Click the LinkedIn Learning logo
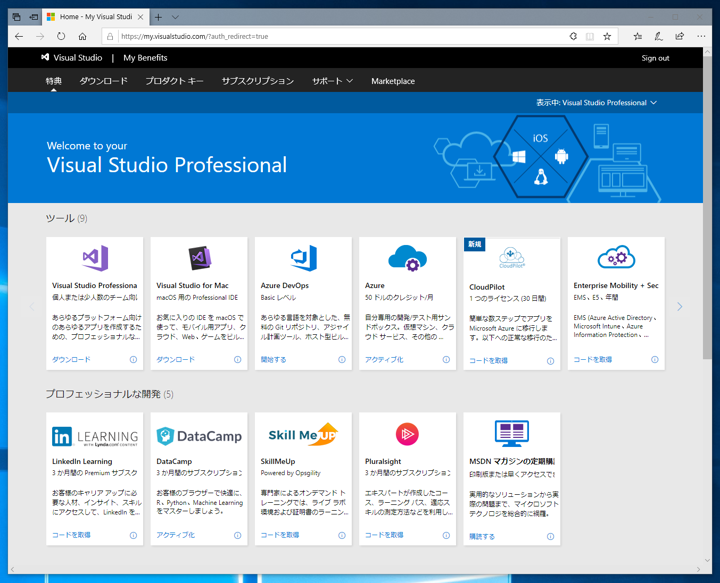The width and height of the screenshot is (720, 583). [x=95, y=437]
